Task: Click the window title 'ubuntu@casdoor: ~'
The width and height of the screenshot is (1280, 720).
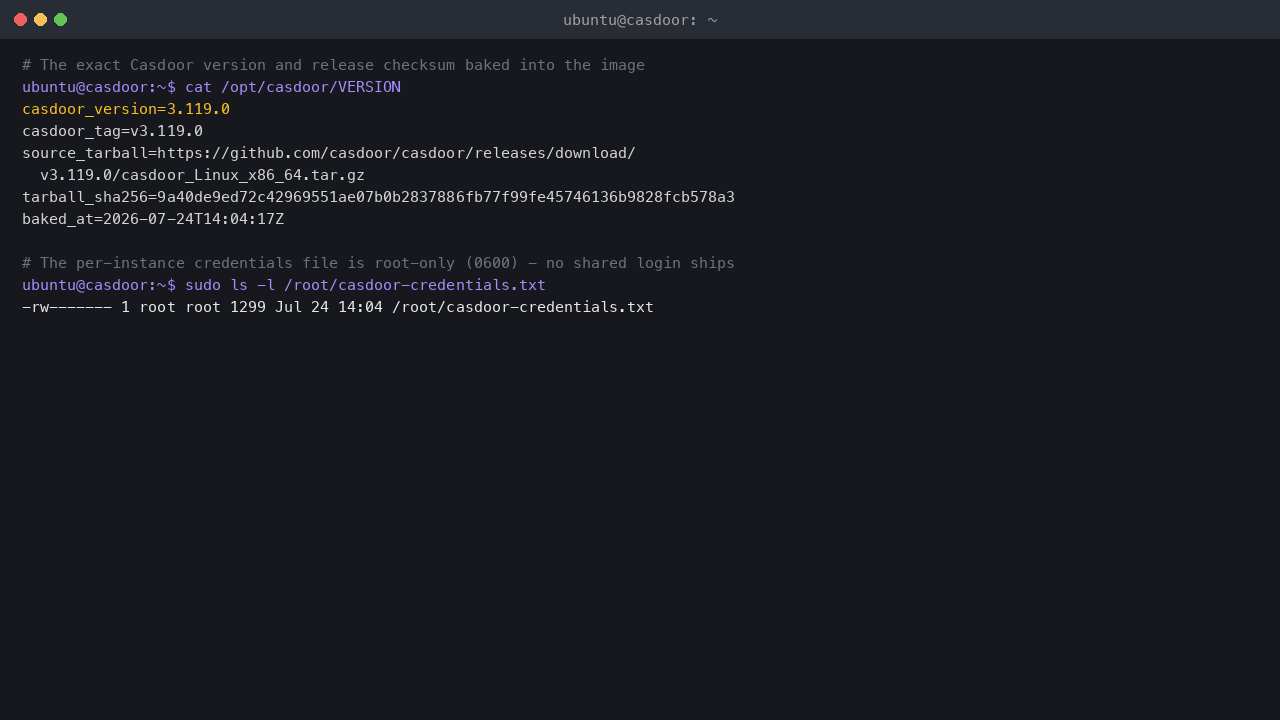Action: (x=640, y=20)
